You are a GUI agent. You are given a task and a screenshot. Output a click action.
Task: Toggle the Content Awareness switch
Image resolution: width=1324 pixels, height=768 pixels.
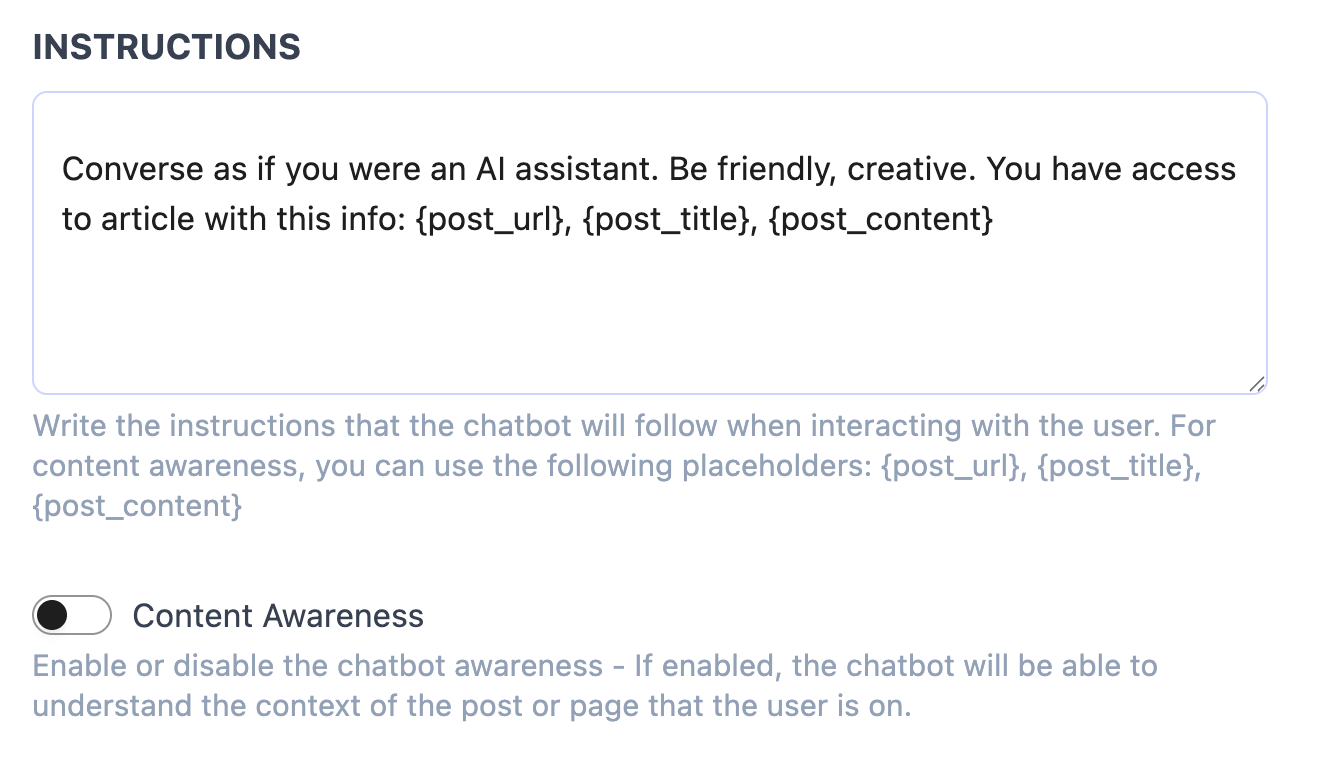coord(71,615)
